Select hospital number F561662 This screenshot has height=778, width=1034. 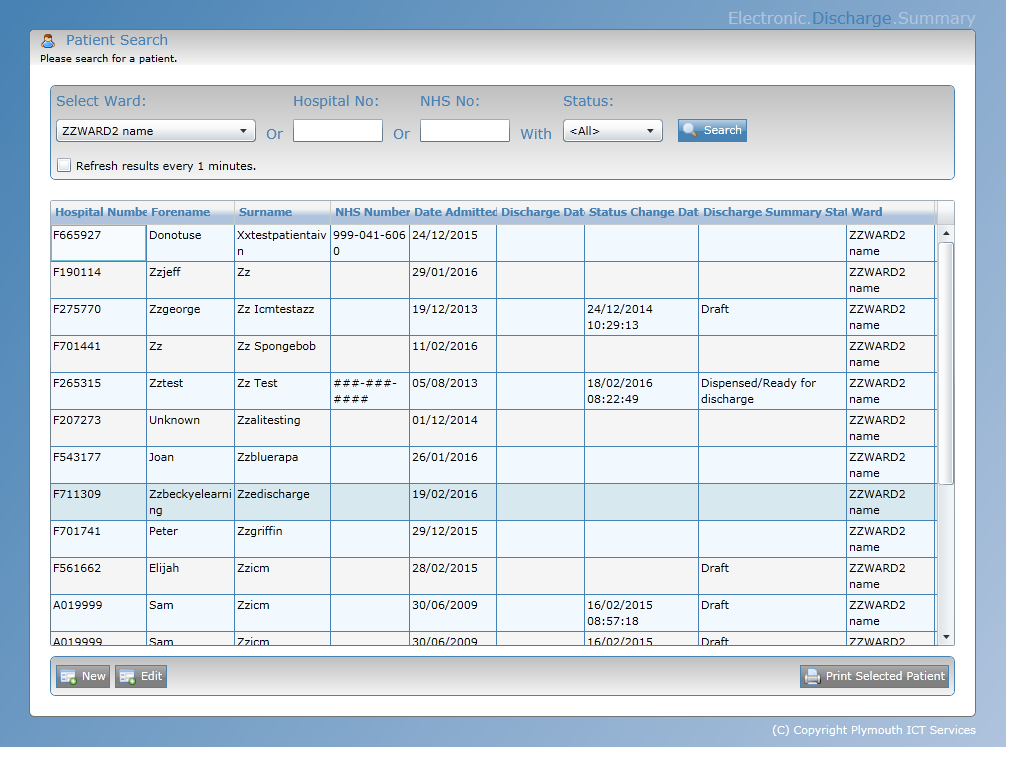(77, 568)
